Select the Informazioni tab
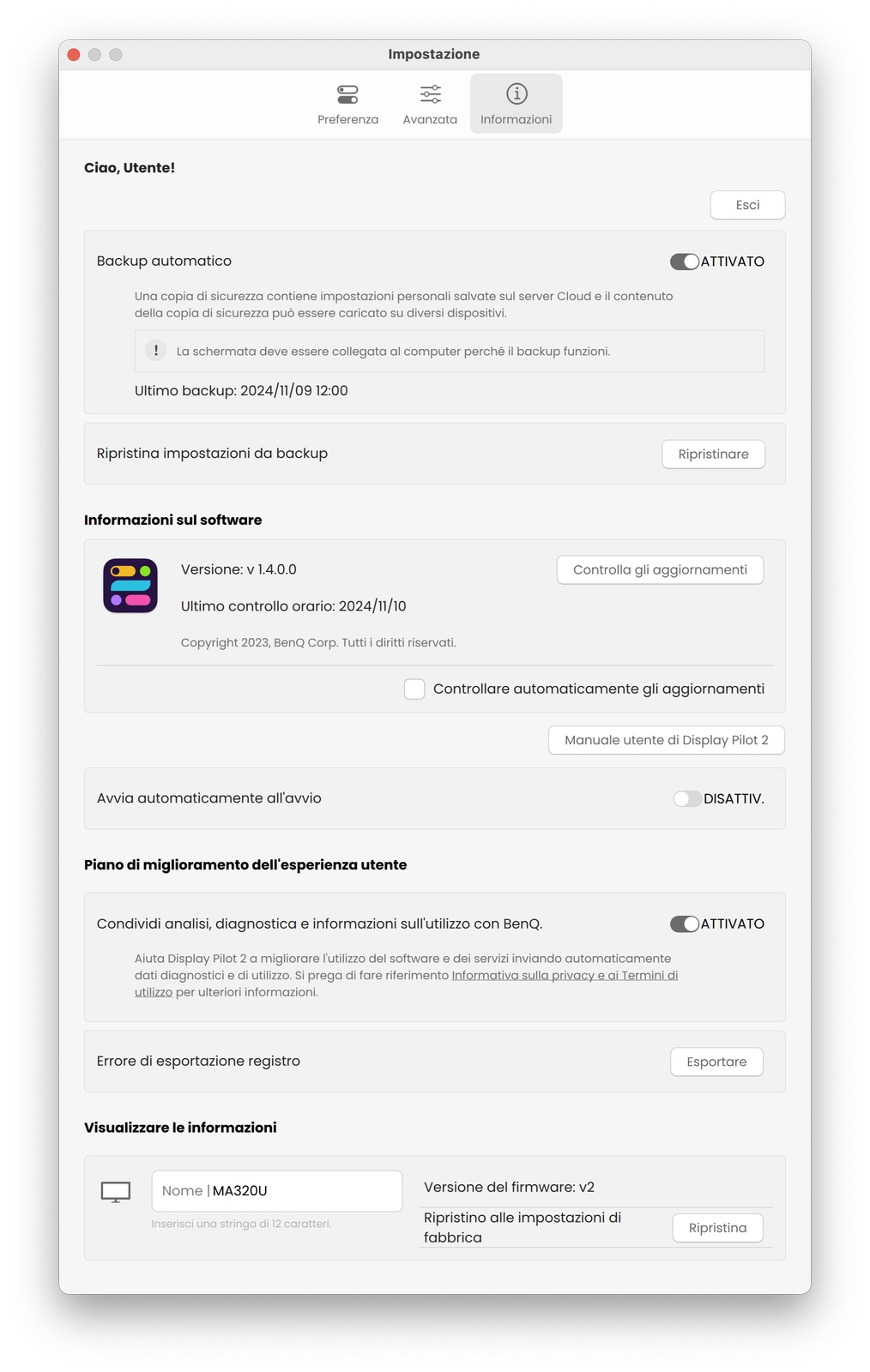 pos(516,104)
